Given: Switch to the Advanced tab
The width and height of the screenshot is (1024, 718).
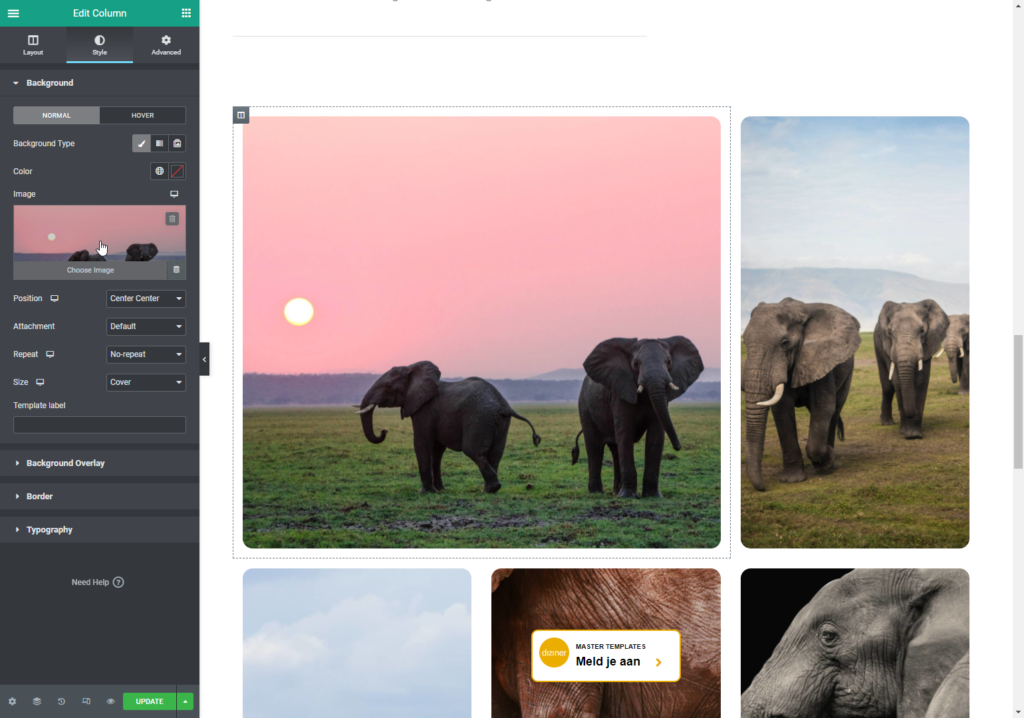Looking at the screenshot, I should point(166,45).
